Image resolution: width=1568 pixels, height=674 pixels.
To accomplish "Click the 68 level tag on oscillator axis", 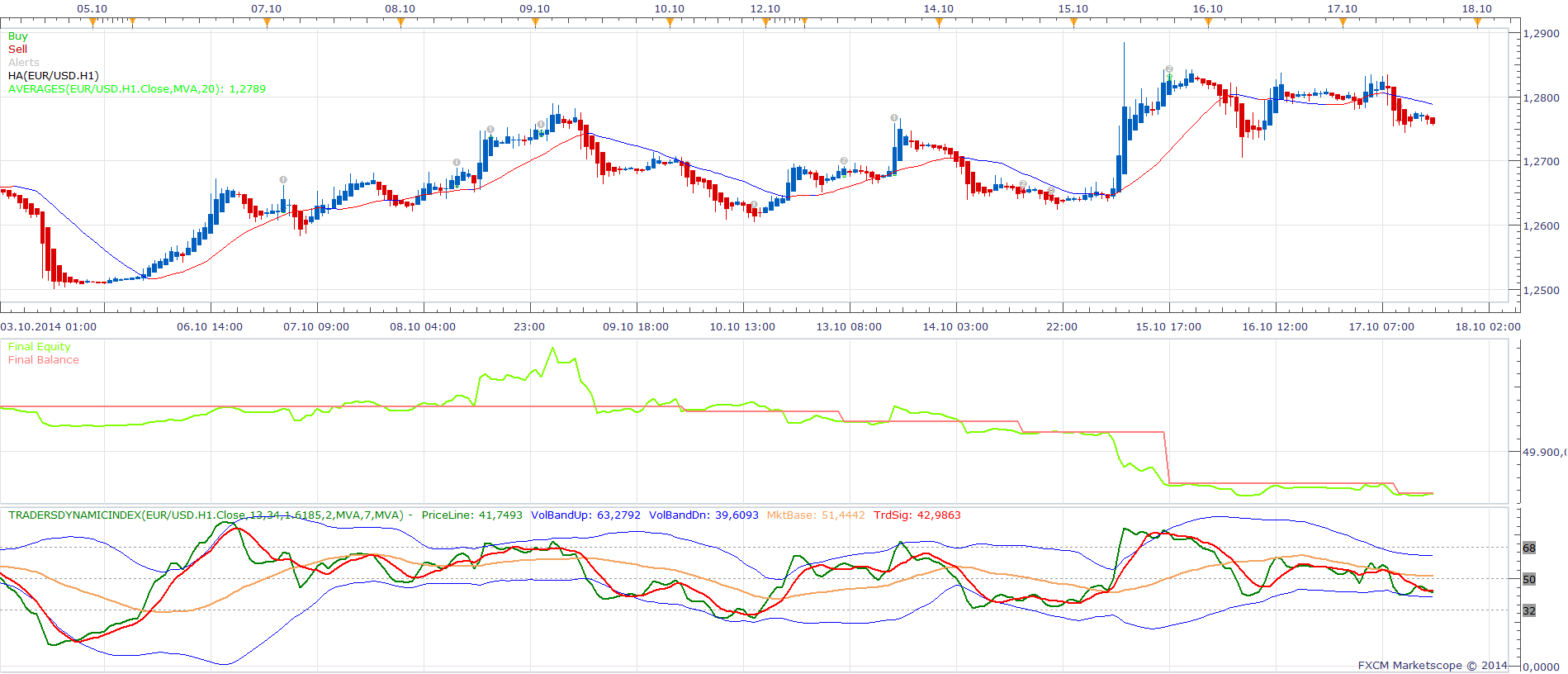I will pyautogui.click(x=1529, y=548).
